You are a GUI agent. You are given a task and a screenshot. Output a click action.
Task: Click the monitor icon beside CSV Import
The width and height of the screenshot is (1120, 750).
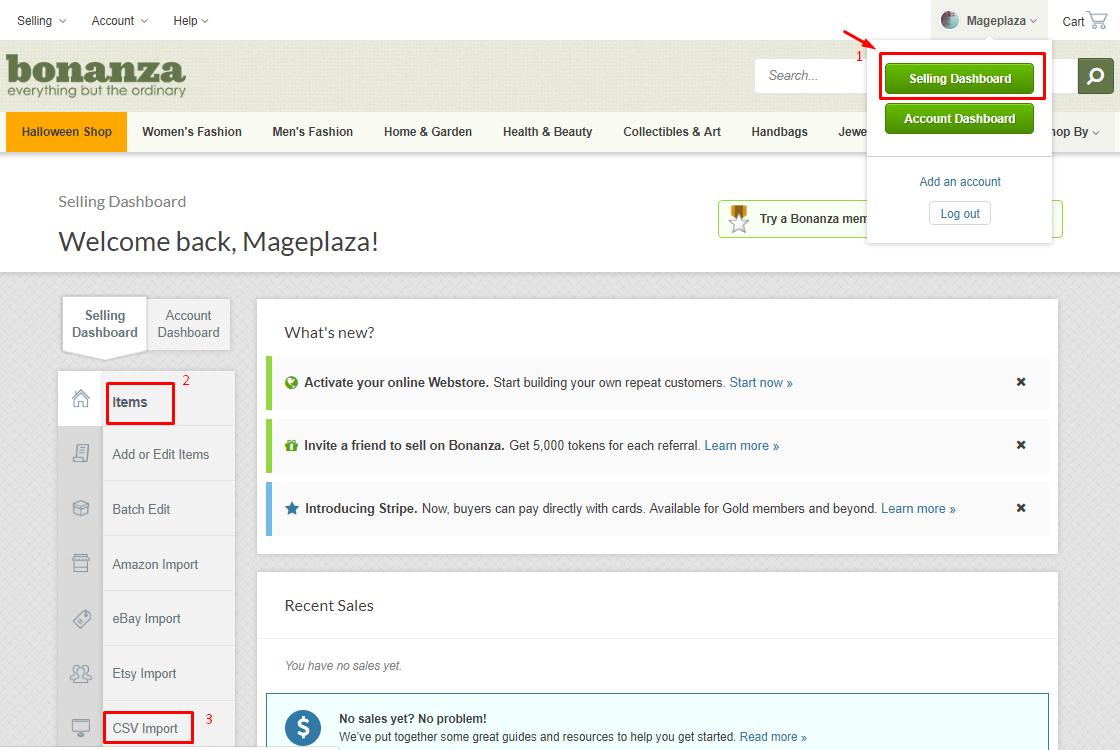[x=81, y=728]
